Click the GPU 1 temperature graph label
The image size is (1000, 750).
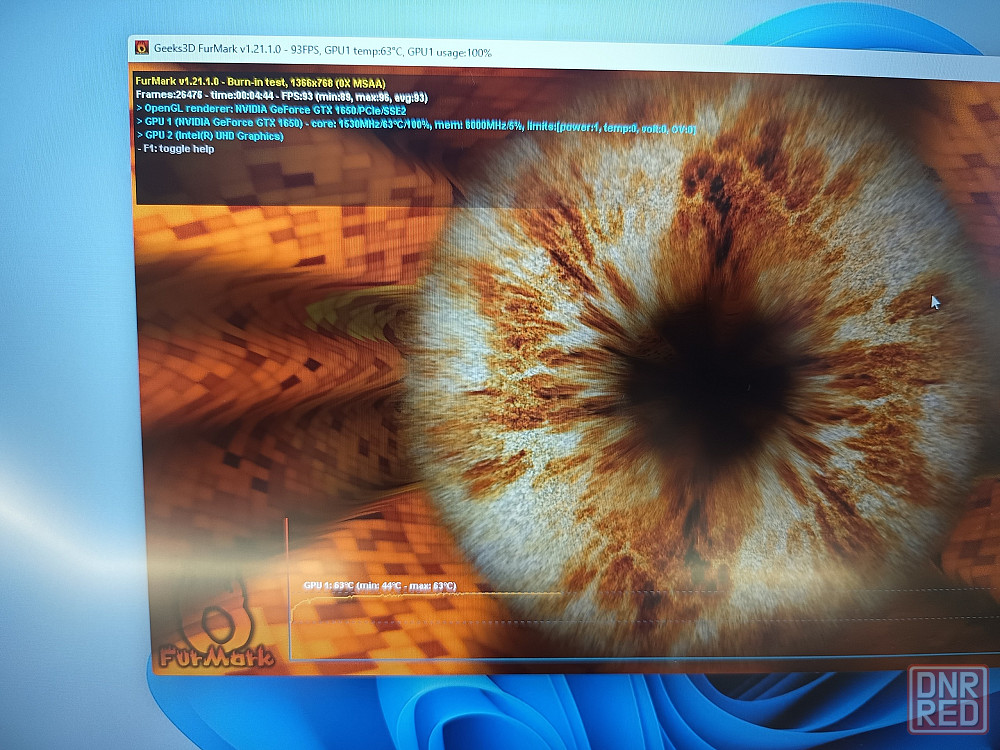(x=380, y=586)
